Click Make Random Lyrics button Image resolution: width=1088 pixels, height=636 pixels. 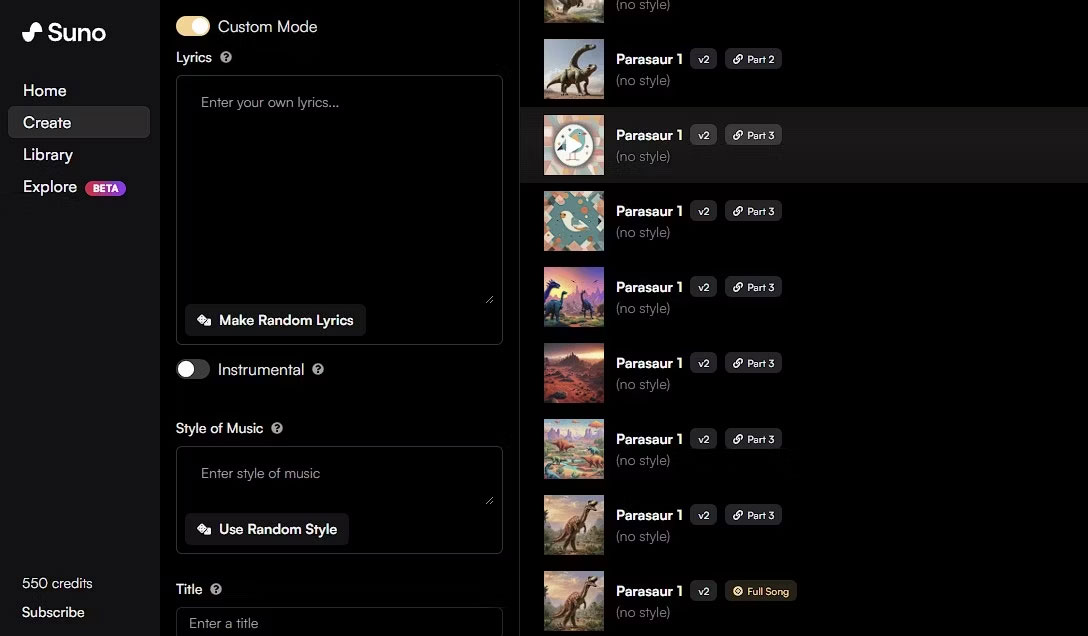tap(275, 320)
